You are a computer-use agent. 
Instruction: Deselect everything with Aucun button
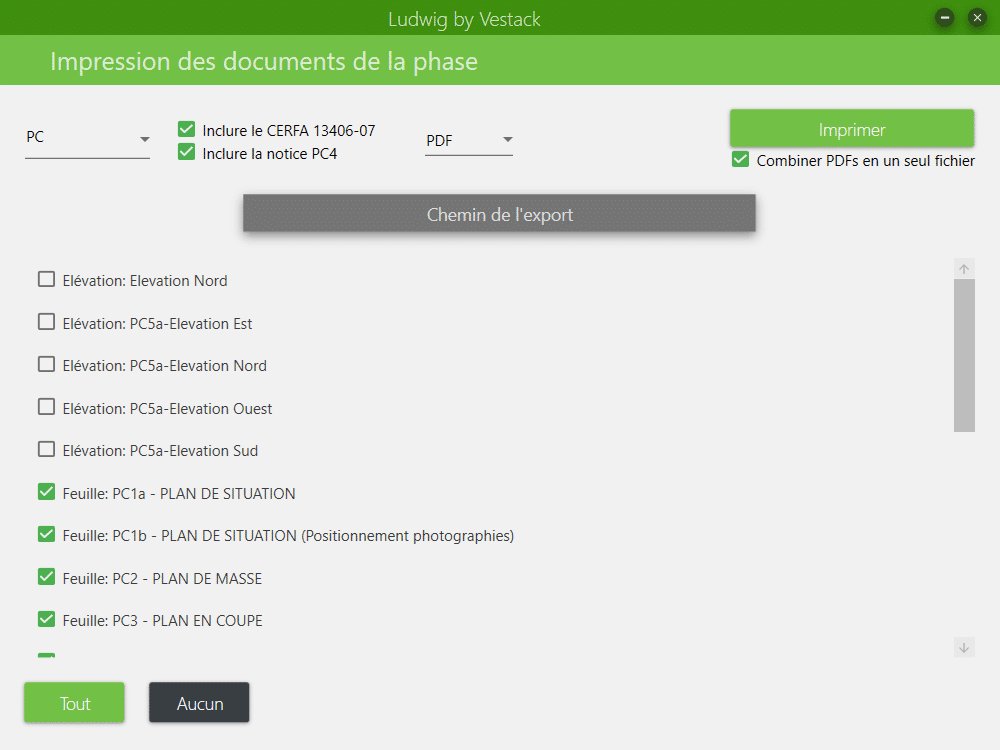(x=199, y=703)
